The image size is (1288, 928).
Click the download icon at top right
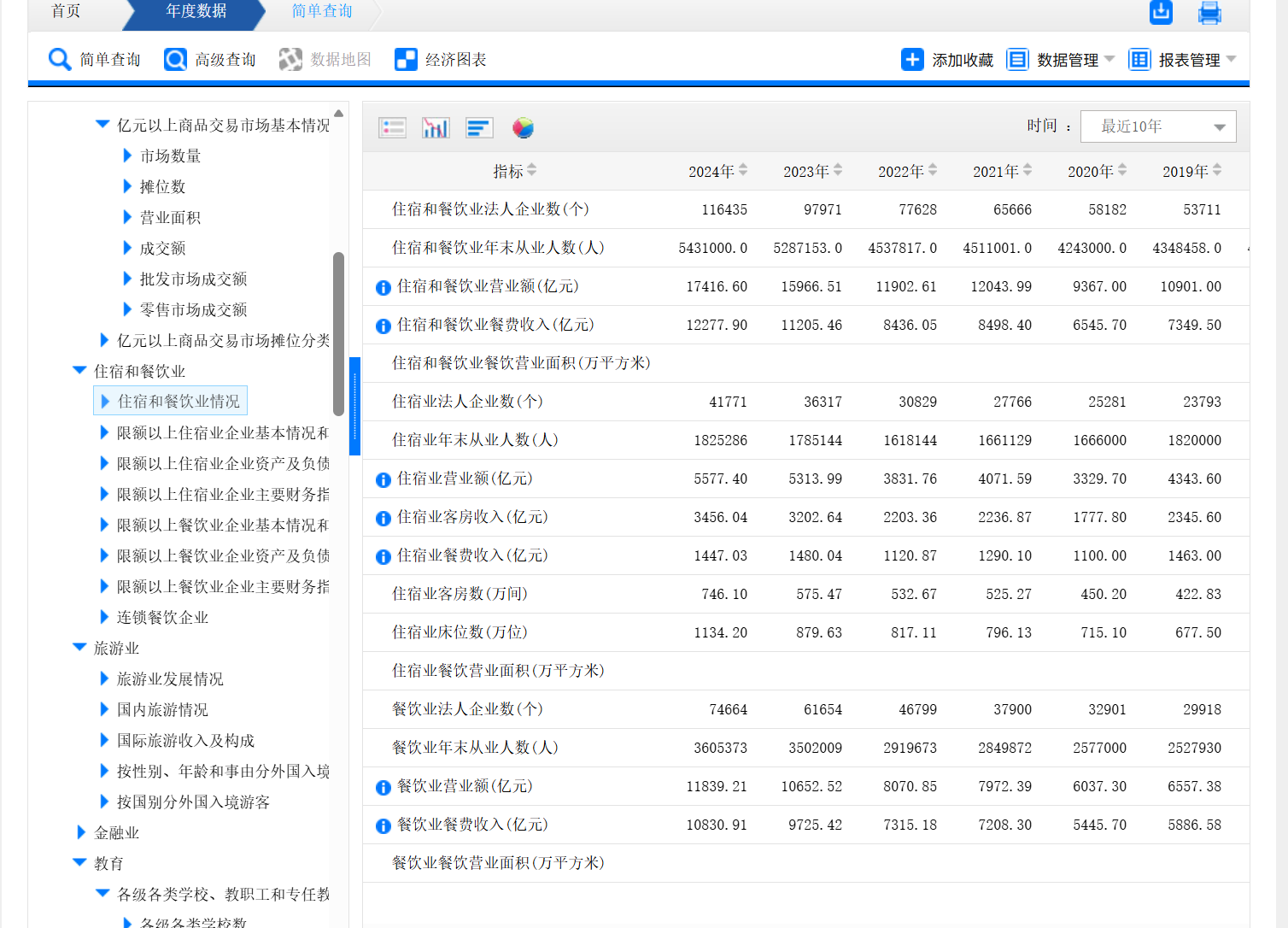tap(1161, 12)
